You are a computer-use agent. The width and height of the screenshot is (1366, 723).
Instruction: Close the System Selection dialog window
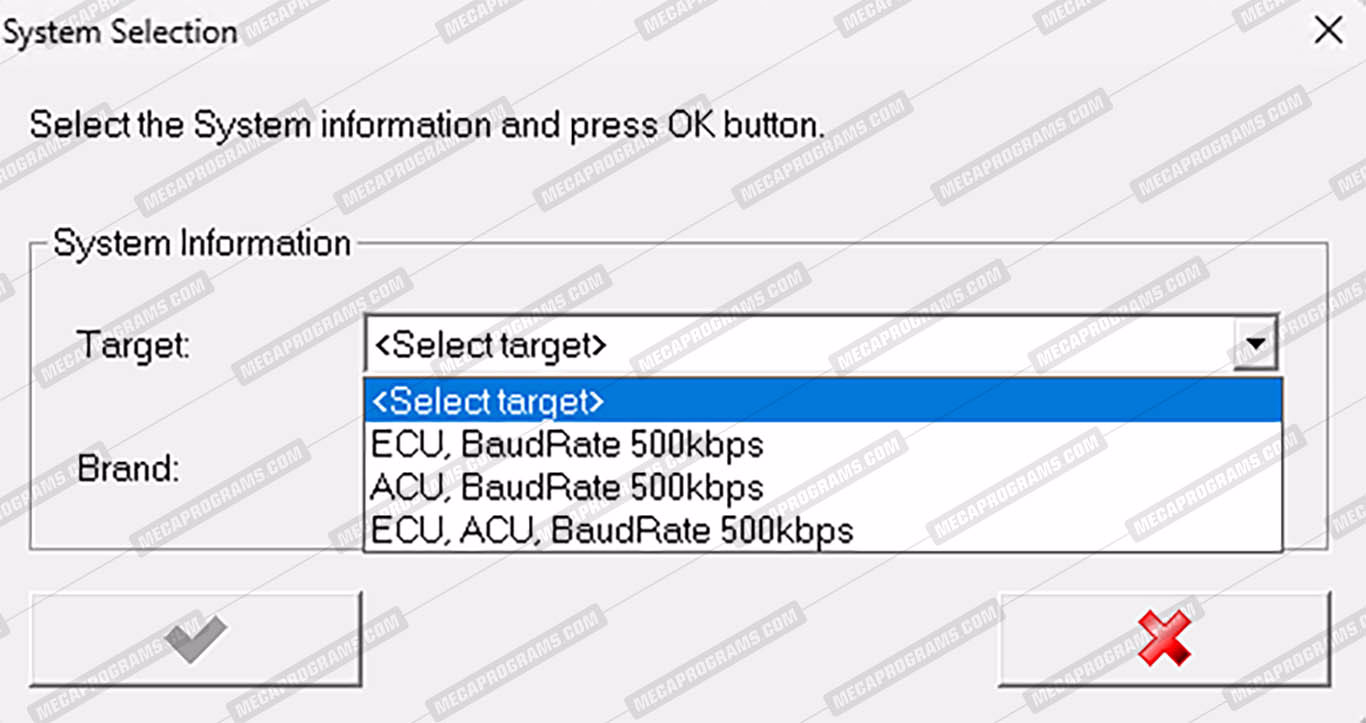pyautogui.click(x=1328, y=31)
